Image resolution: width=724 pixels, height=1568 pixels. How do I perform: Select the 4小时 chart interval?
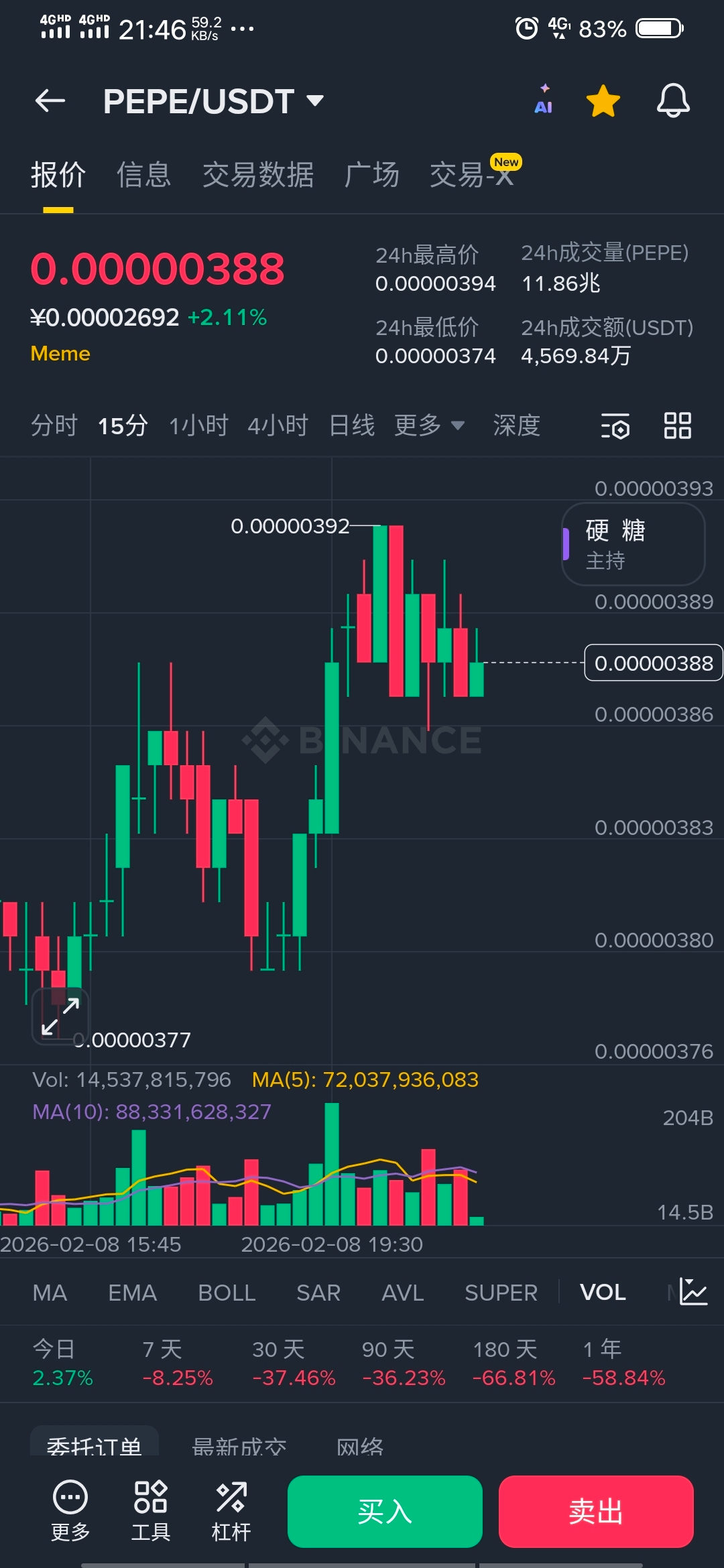278,426
